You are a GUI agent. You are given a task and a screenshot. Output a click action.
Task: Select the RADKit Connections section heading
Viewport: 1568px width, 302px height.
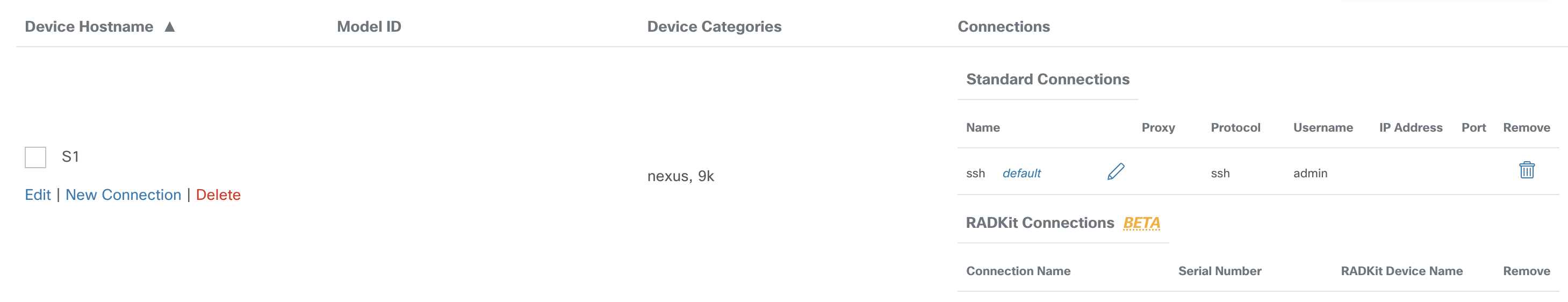pyautogui.click(x=1040, y=223)
